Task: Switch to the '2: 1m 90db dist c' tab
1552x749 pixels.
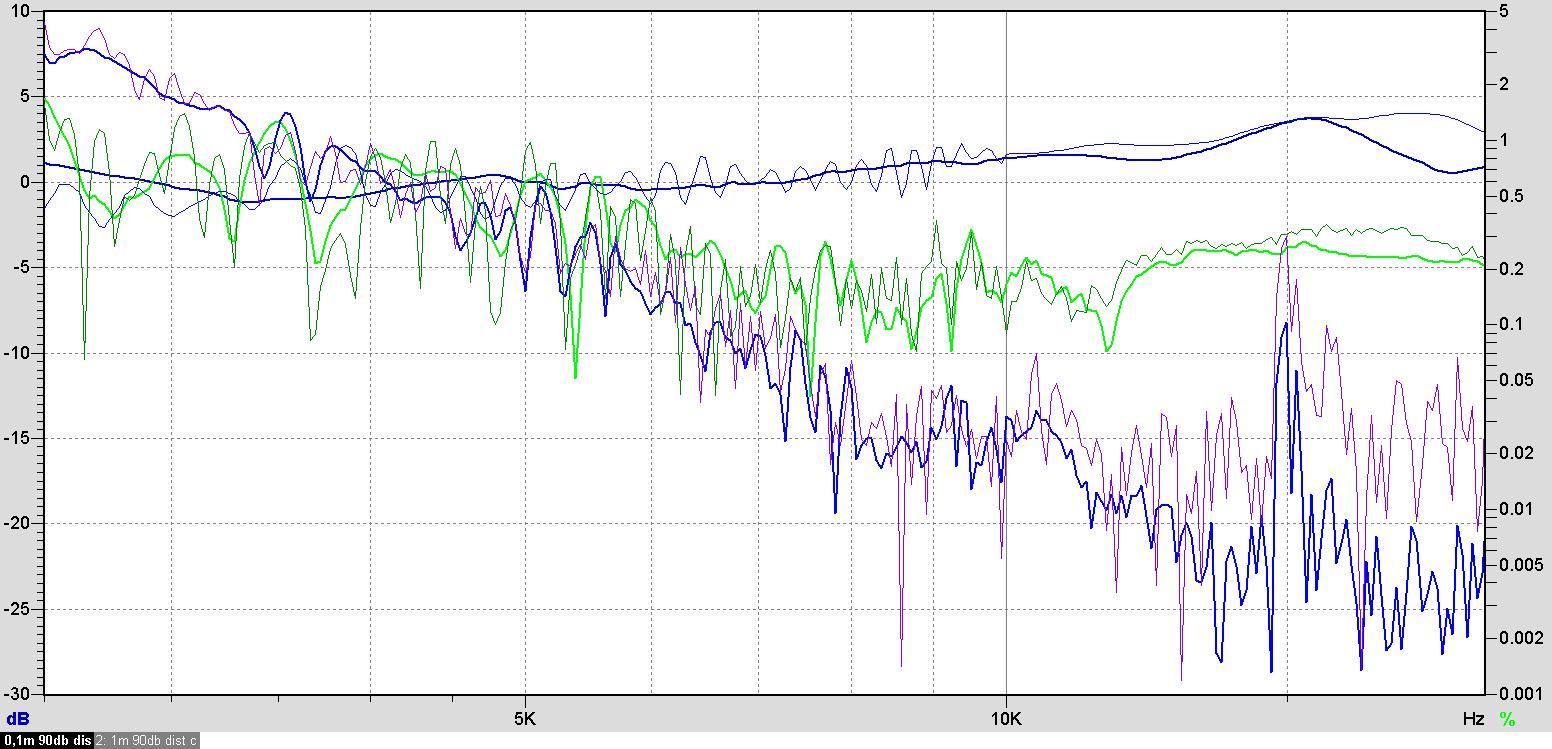Action: [147, 741]
